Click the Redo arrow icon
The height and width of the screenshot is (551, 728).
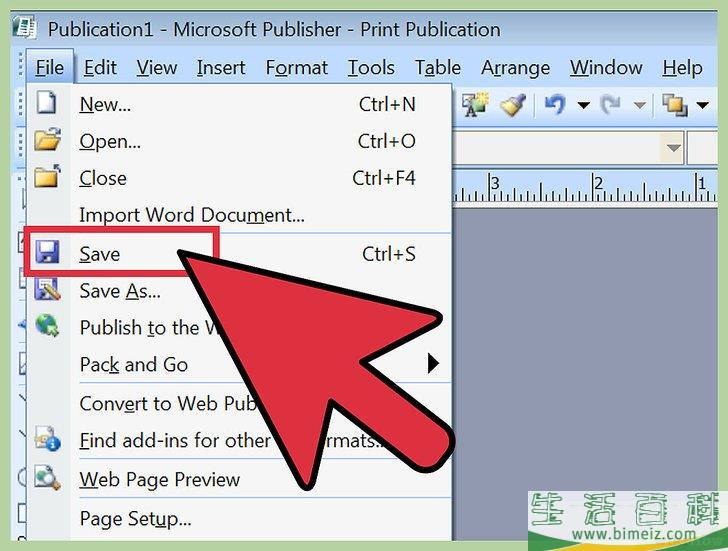click(x=611, y=104)
